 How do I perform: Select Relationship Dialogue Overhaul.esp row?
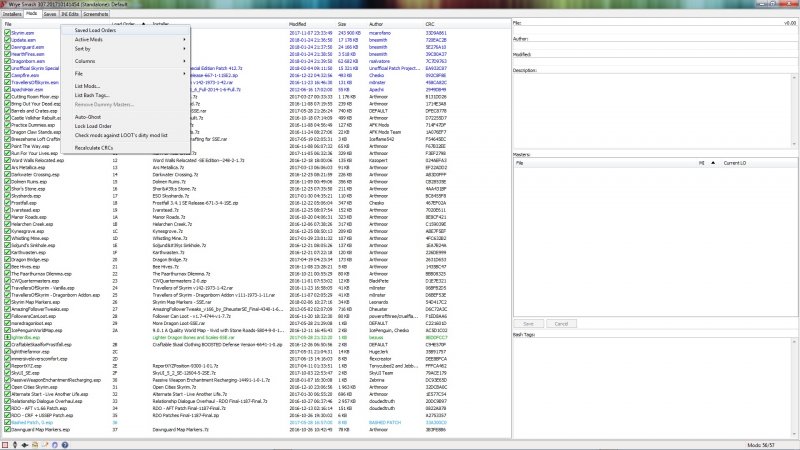tap(257, 401)
